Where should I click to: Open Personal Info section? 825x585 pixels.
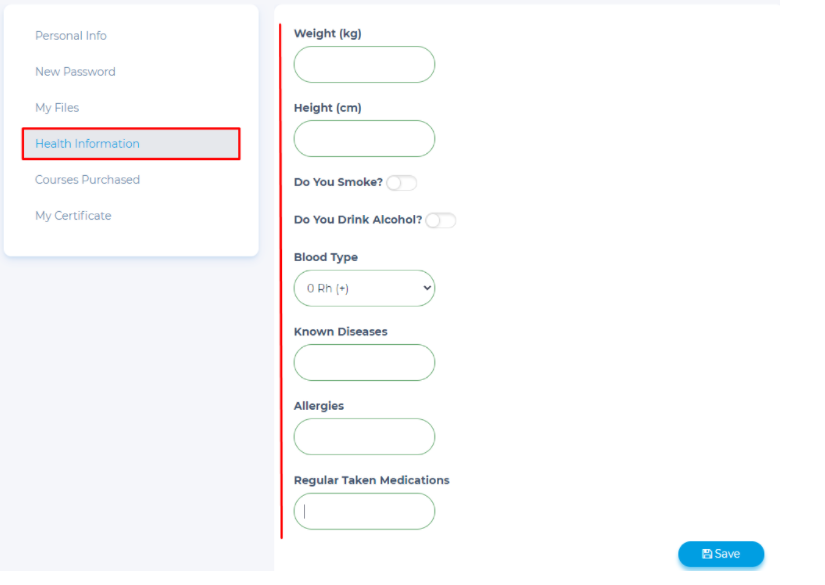71,36
